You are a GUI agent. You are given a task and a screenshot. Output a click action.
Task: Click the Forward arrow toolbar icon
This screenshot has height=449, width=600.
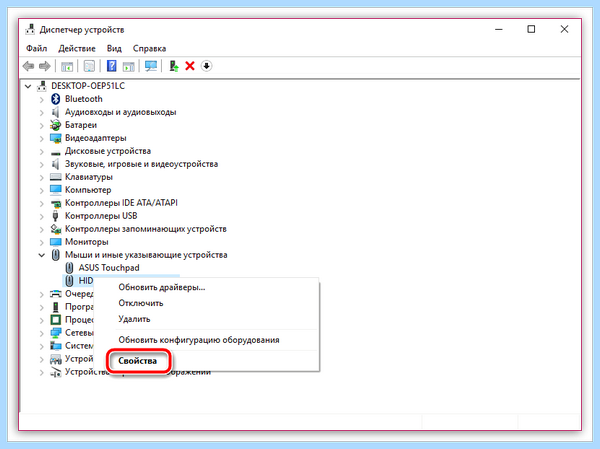pyautogui.click(x=45, y=66)
